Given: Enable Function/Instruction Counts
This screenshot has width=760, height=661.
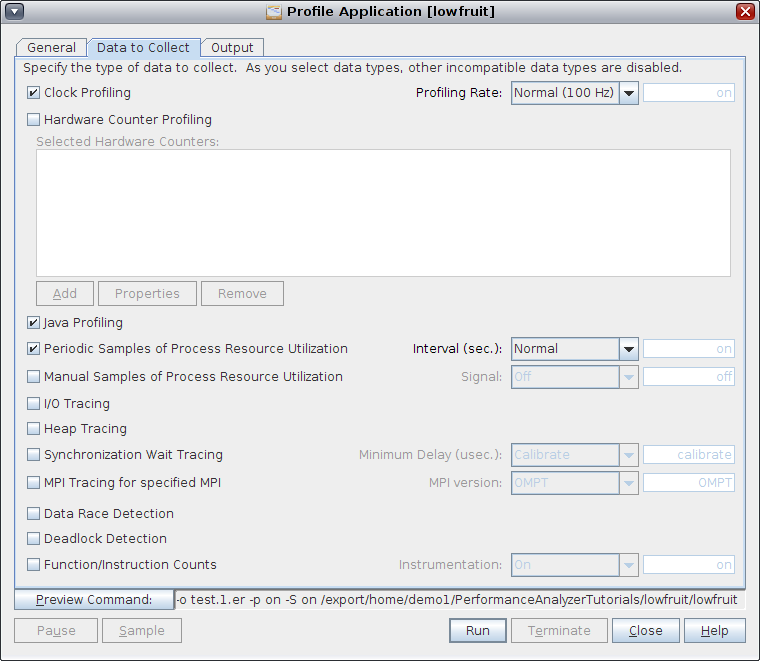Looking at the screenshot, I should (x=33, y=565).
